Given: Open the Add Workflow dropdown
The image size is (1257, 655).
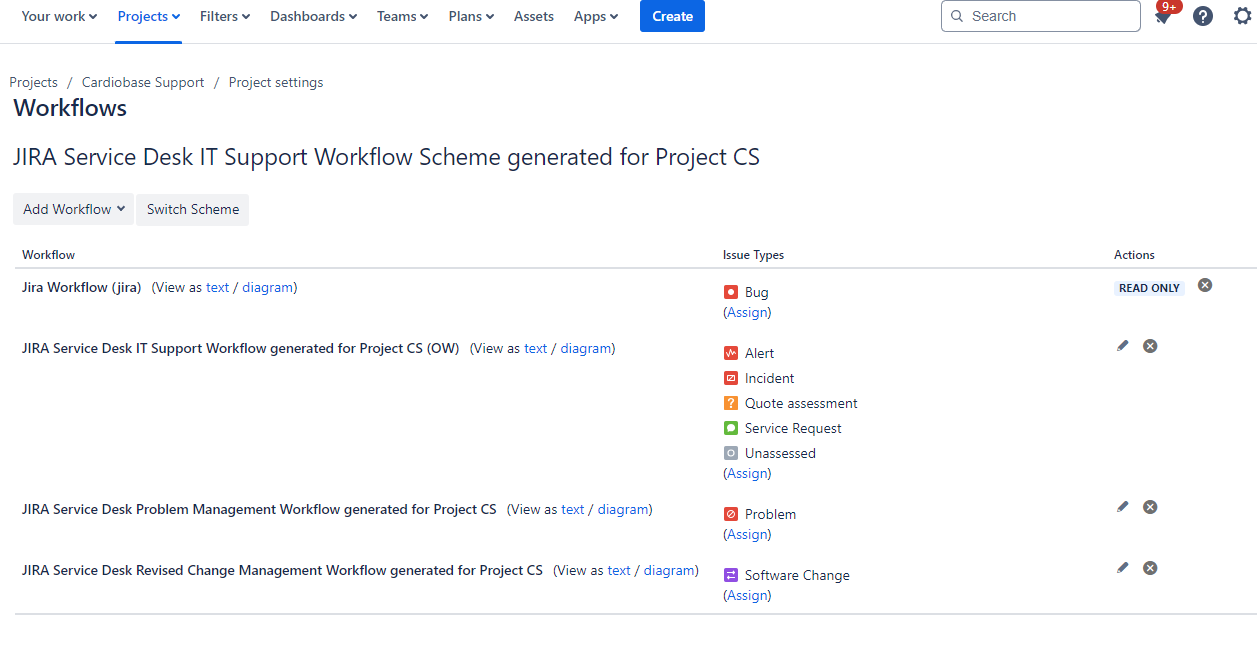Looking at the screenshot, I should point(72,209).
